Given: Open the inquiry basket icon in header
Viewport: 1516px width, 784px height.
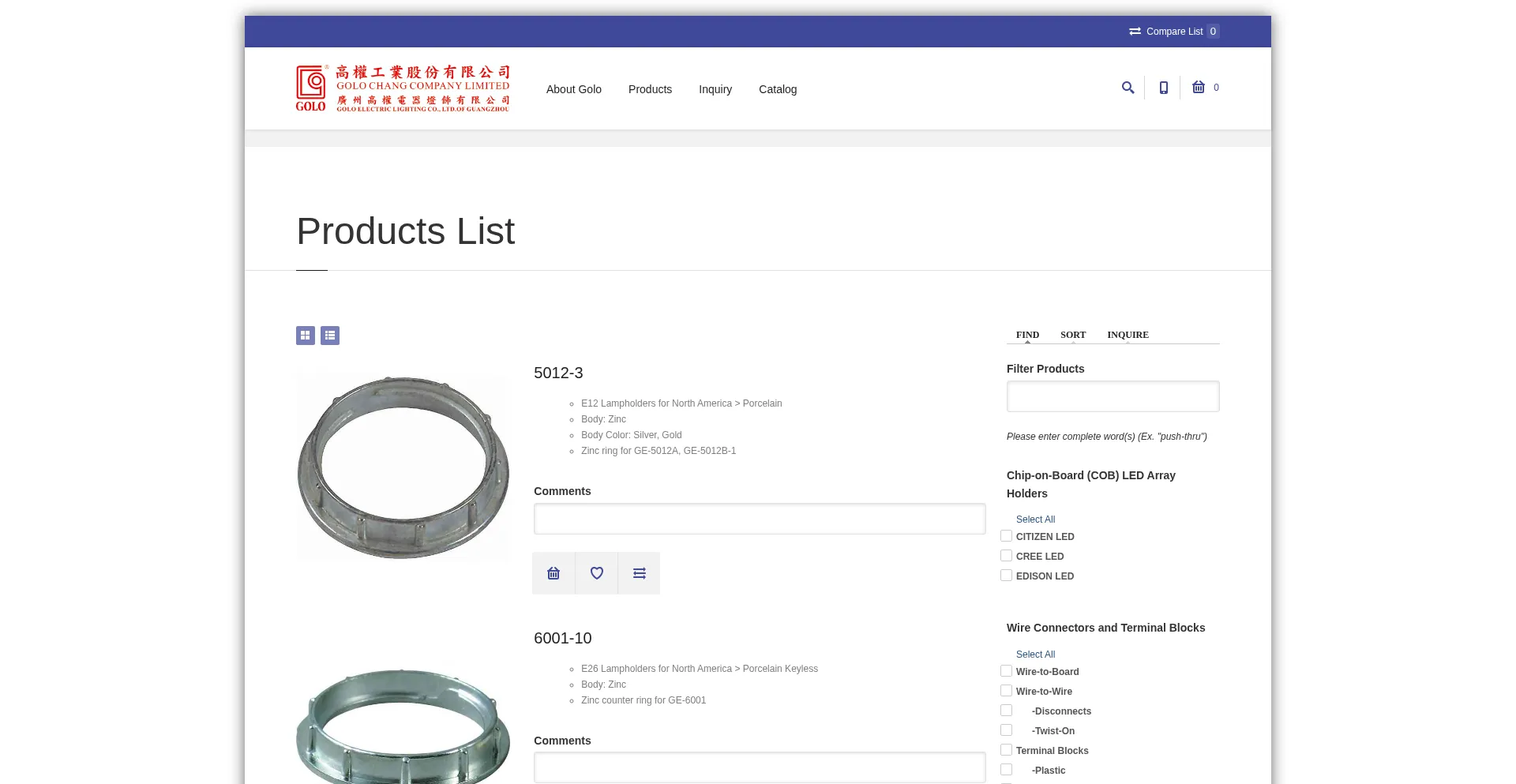Looking at the screenshot, I should [1199, 87].
